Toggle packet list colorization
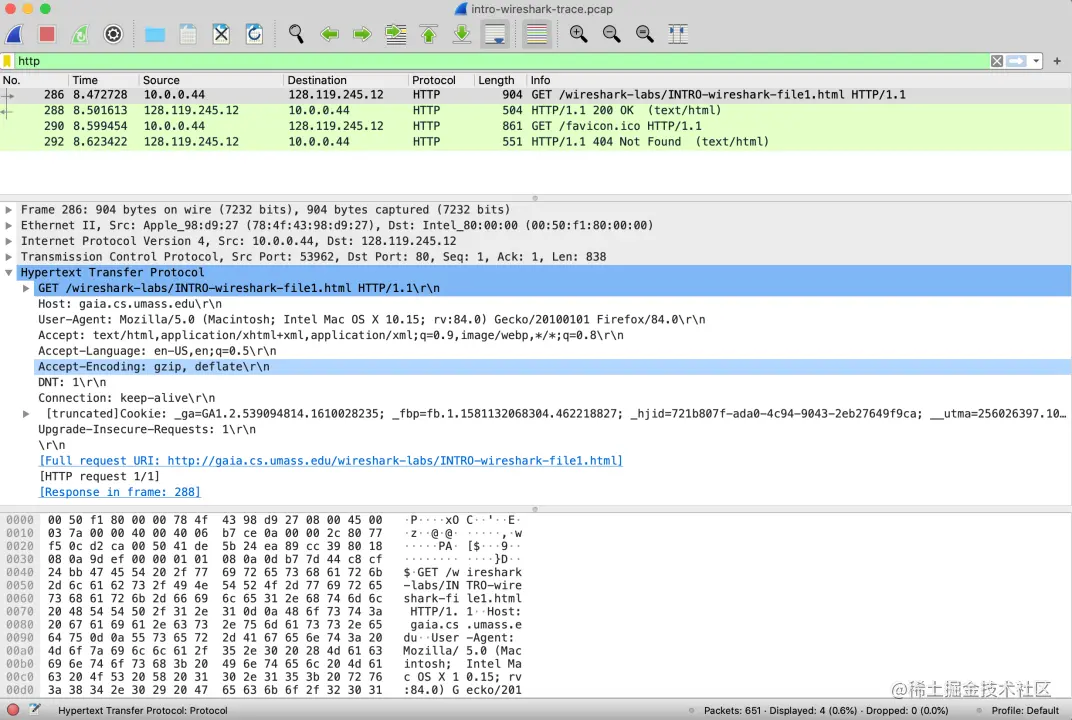This screenshot has width=1072, height=720. coord(536,33)
